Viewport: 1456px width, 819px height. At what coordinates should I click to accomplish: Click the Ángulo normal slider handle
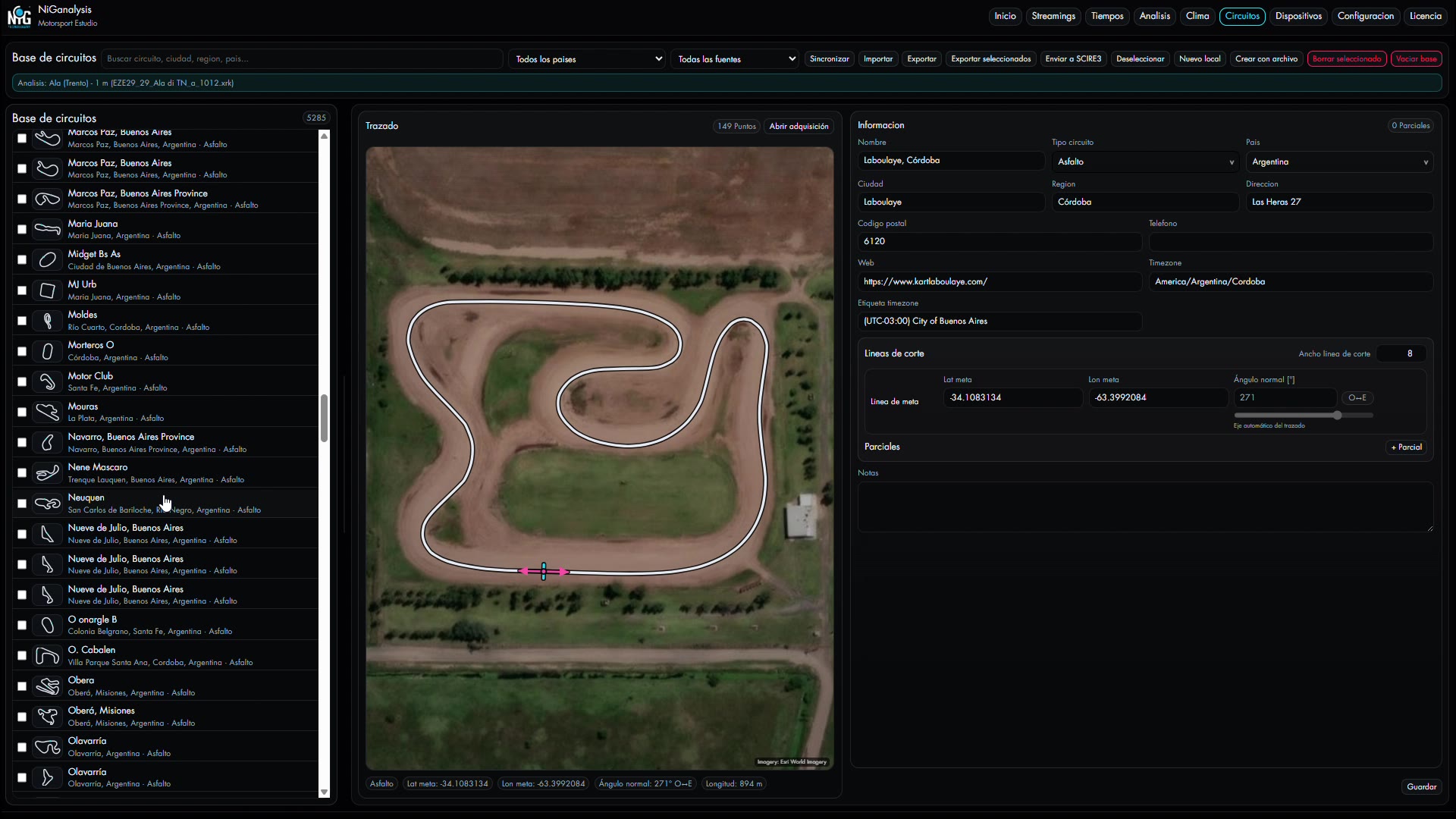pos(1338,415)
